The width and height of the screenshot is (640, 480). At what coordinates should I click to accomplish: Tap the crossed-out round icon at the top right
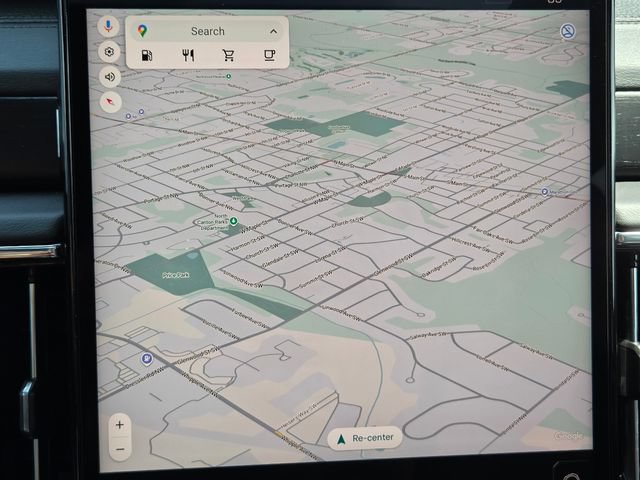[568, 31]
